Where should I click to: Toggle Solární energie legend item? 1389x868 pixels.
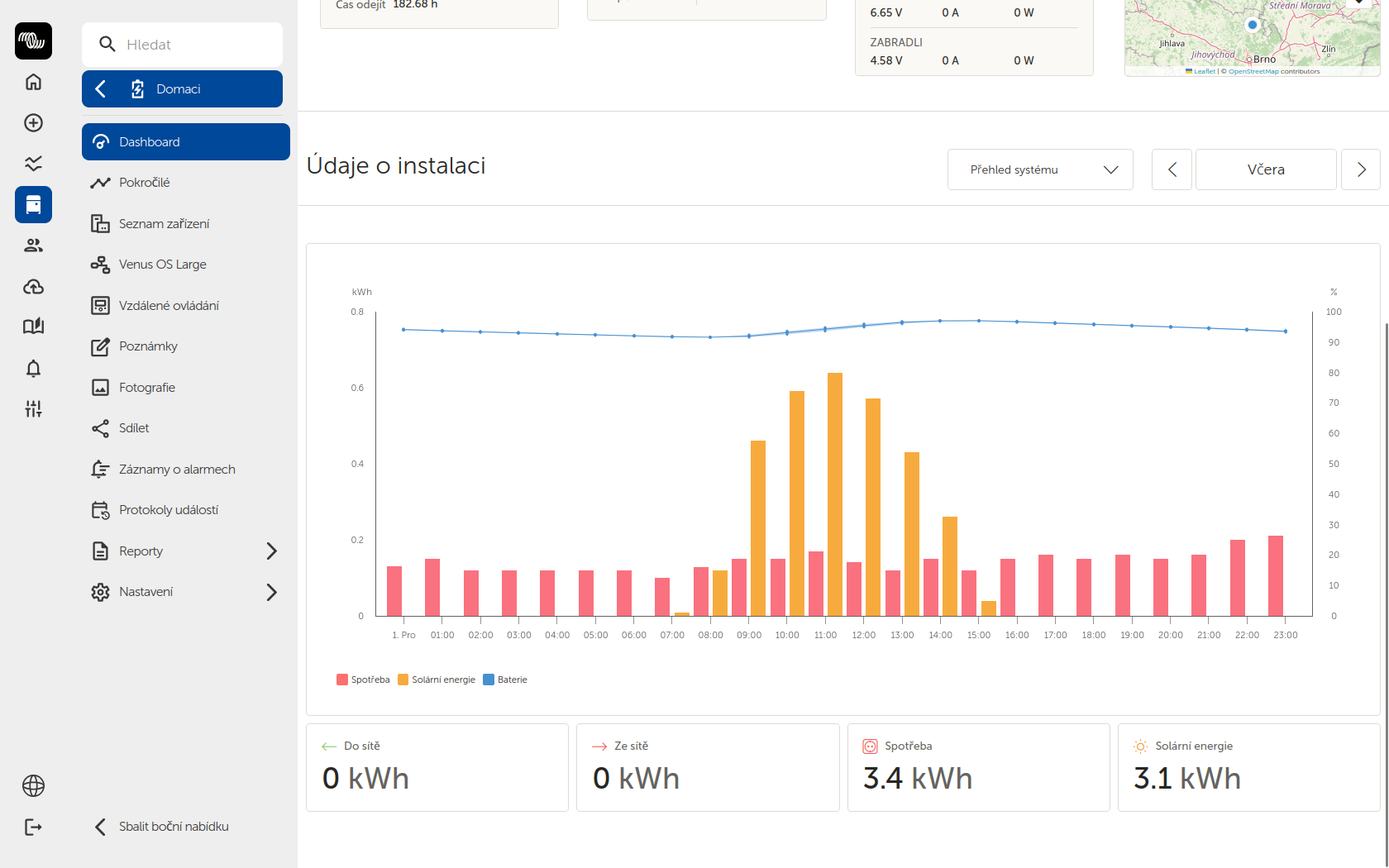pos(437,680)
